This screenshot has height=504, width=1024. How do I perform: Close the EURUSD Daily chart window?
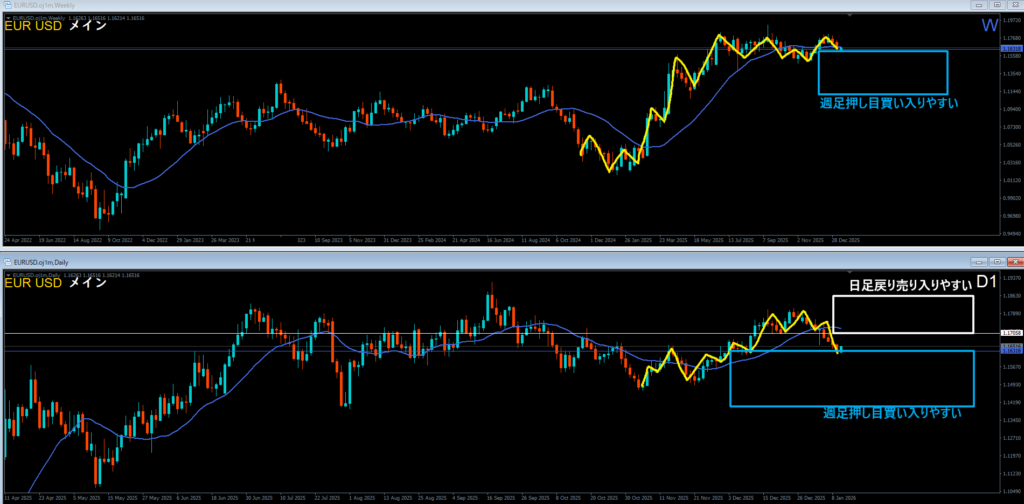coord(1014,260)
